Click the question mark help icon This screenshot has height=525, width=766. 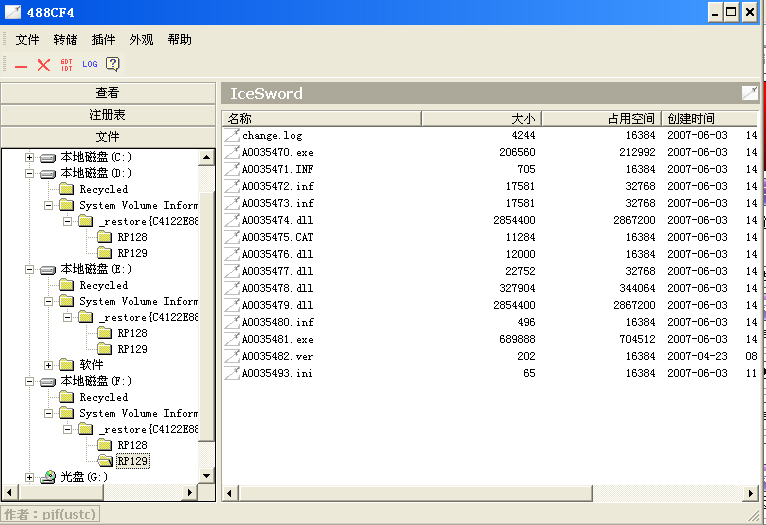point(113,65)
